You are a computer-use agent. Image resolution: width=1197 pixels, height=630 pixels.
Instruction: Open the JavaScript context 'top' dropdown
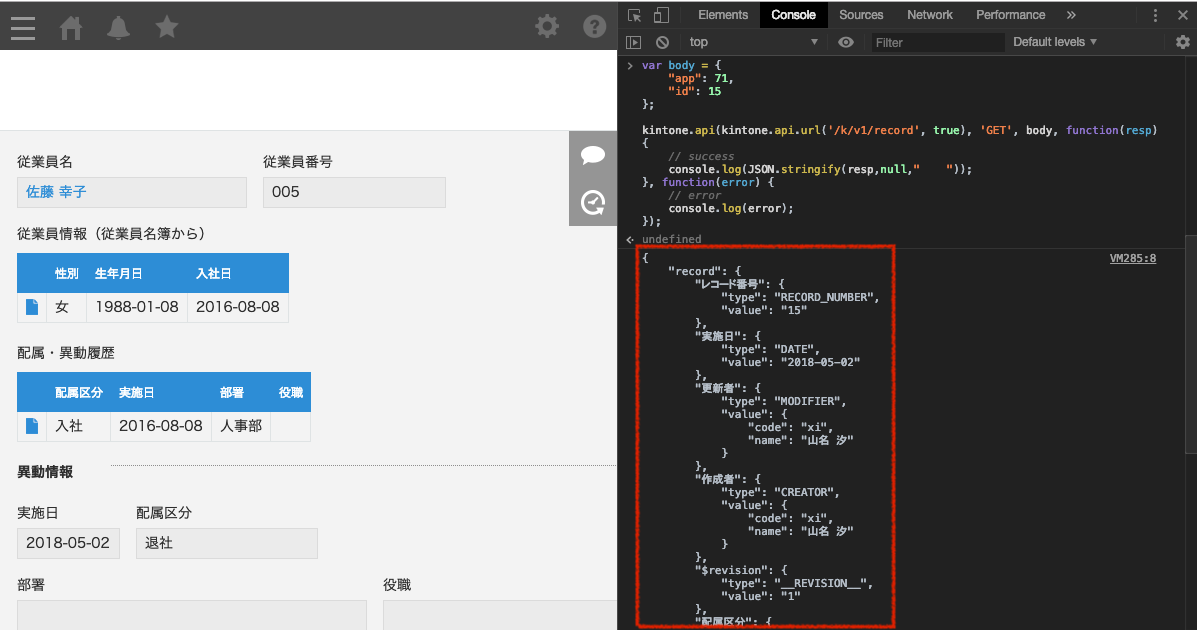pyautogui.click(x=753, y=42)
